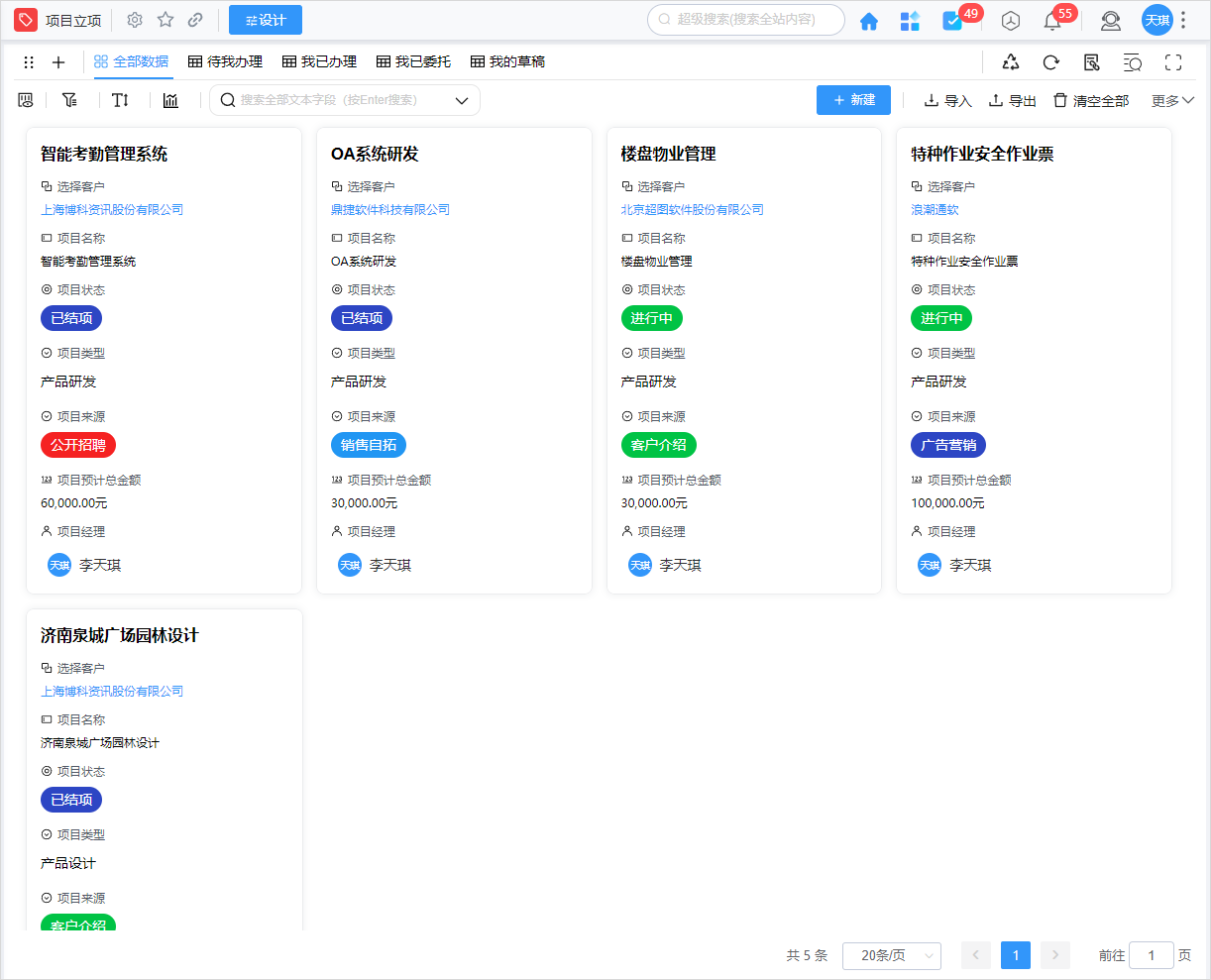Image resolution: width=1211 pixels, height=980 pixels.
Task: Open the settings gear next to 项目立项
Action: click(x=134, y=19)
